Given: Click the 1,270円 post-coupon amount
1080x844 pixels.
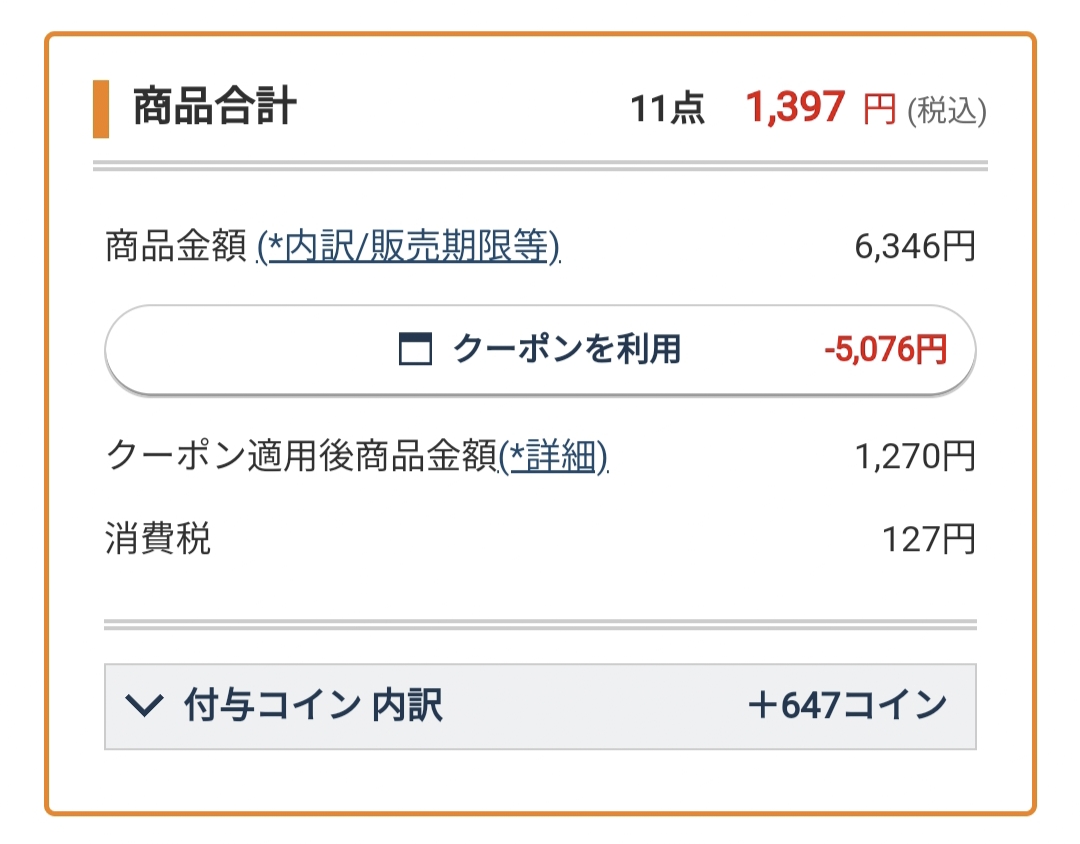Looking at the screenshot, I should (x=915, y=456).
